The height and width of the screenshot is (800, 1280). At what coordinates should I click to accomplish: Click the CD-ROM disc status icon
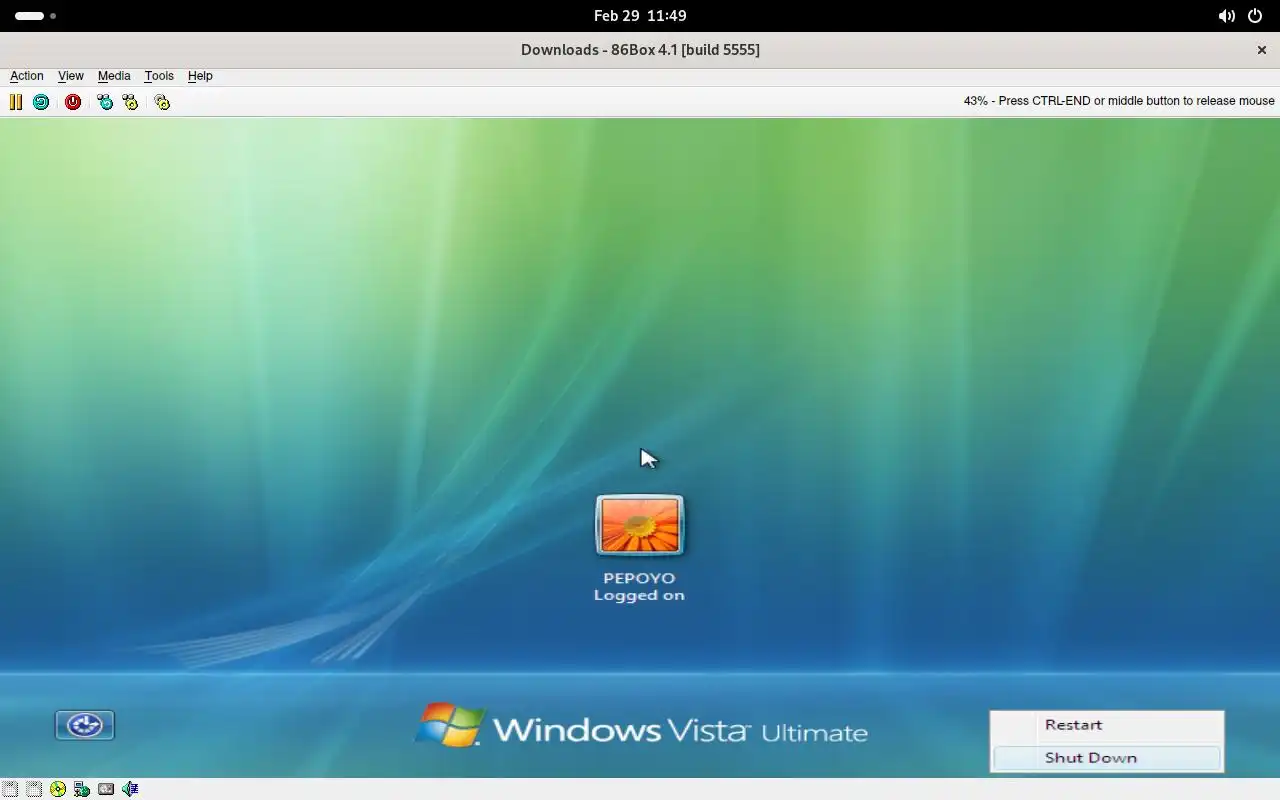click(58, 789)
